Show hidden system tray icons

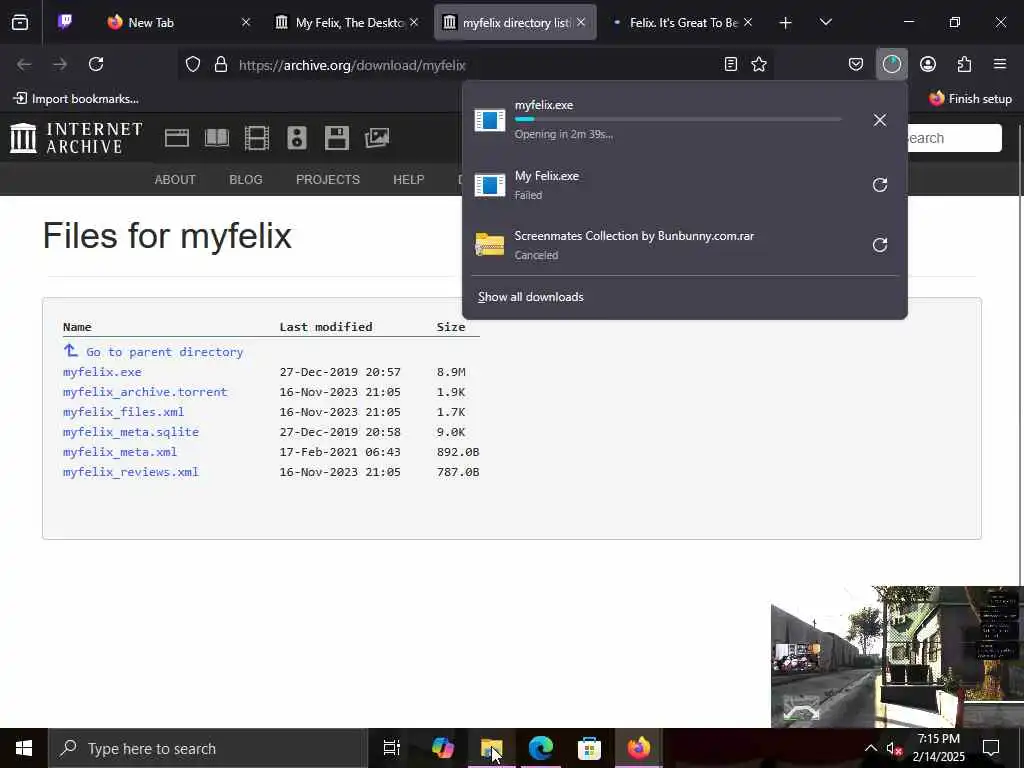coord(871,748)
